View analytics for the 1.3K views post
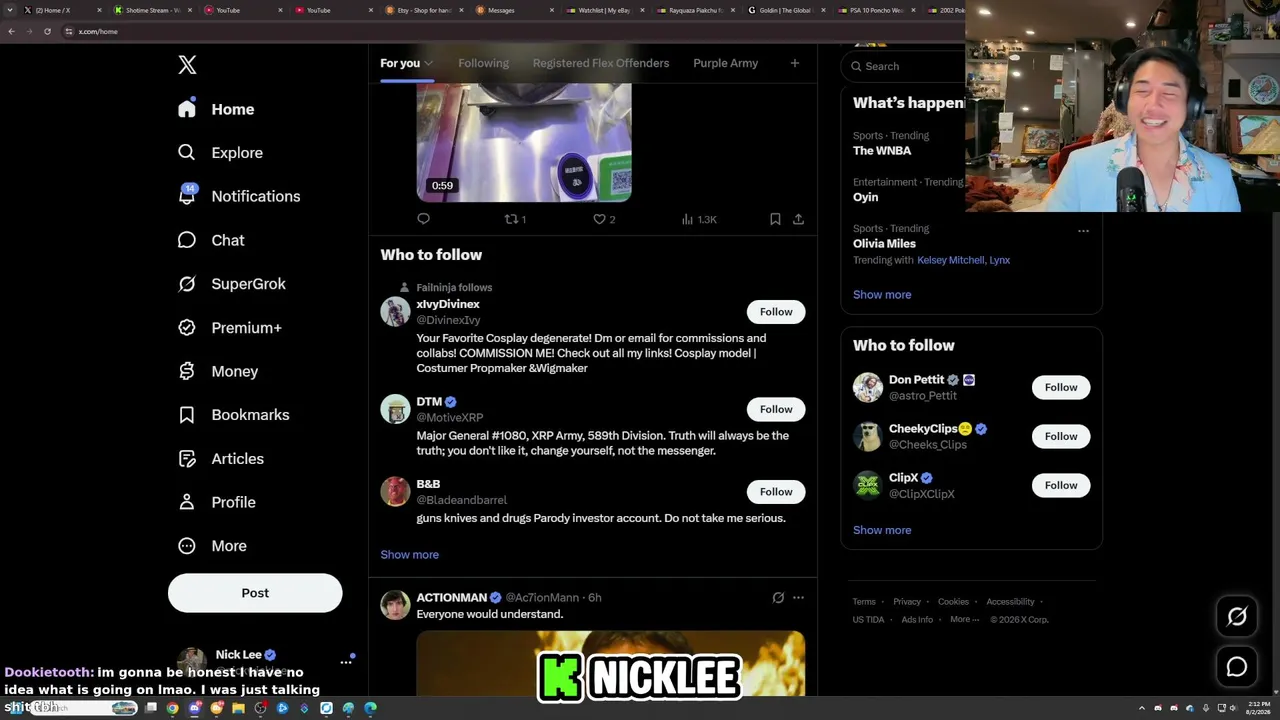 (x=699, y=219)
